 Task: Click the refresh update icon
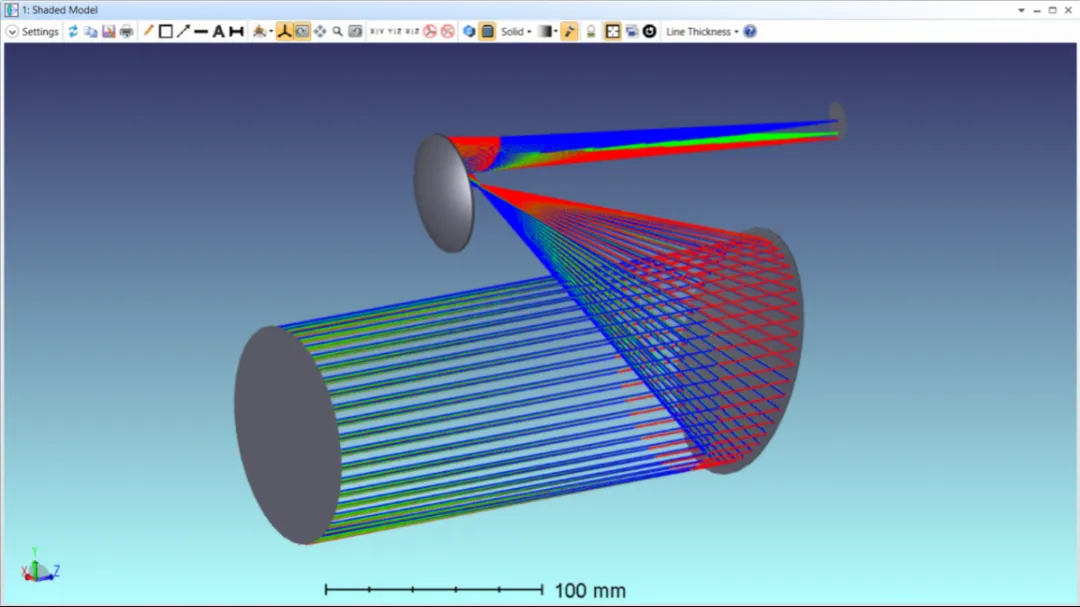click(x=73, y=31)
